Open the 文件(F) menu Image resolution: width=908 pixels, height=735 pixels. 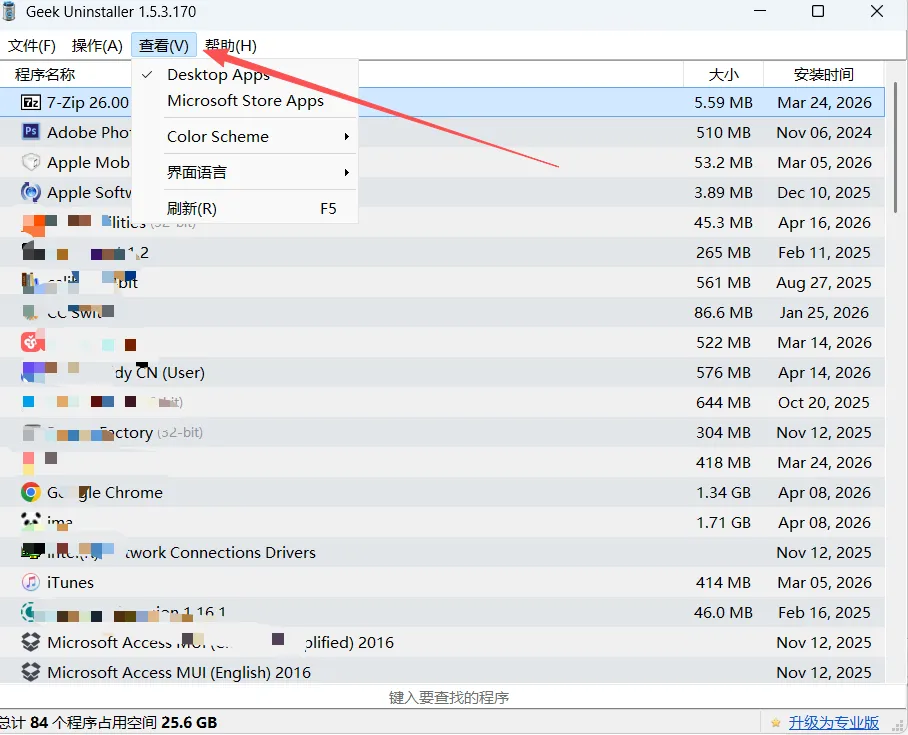[x=32, y=46]
